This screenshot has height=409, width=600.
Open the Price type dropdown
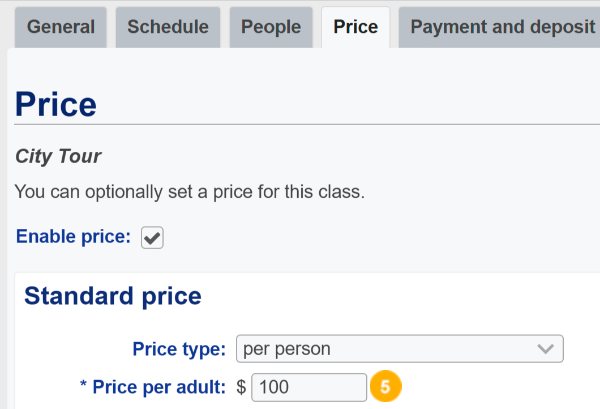[x=399, y=349]
